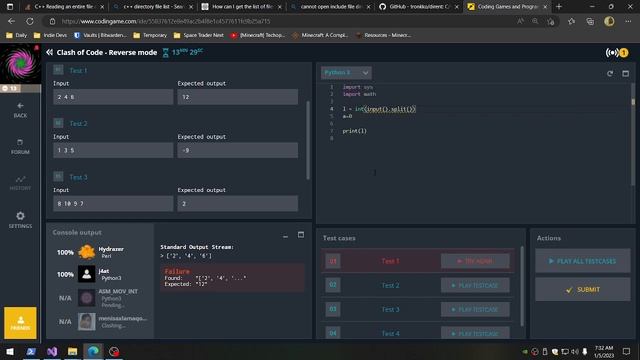Click Test 1 expected output field
640x360 pixels.
[x=238, y=97]
